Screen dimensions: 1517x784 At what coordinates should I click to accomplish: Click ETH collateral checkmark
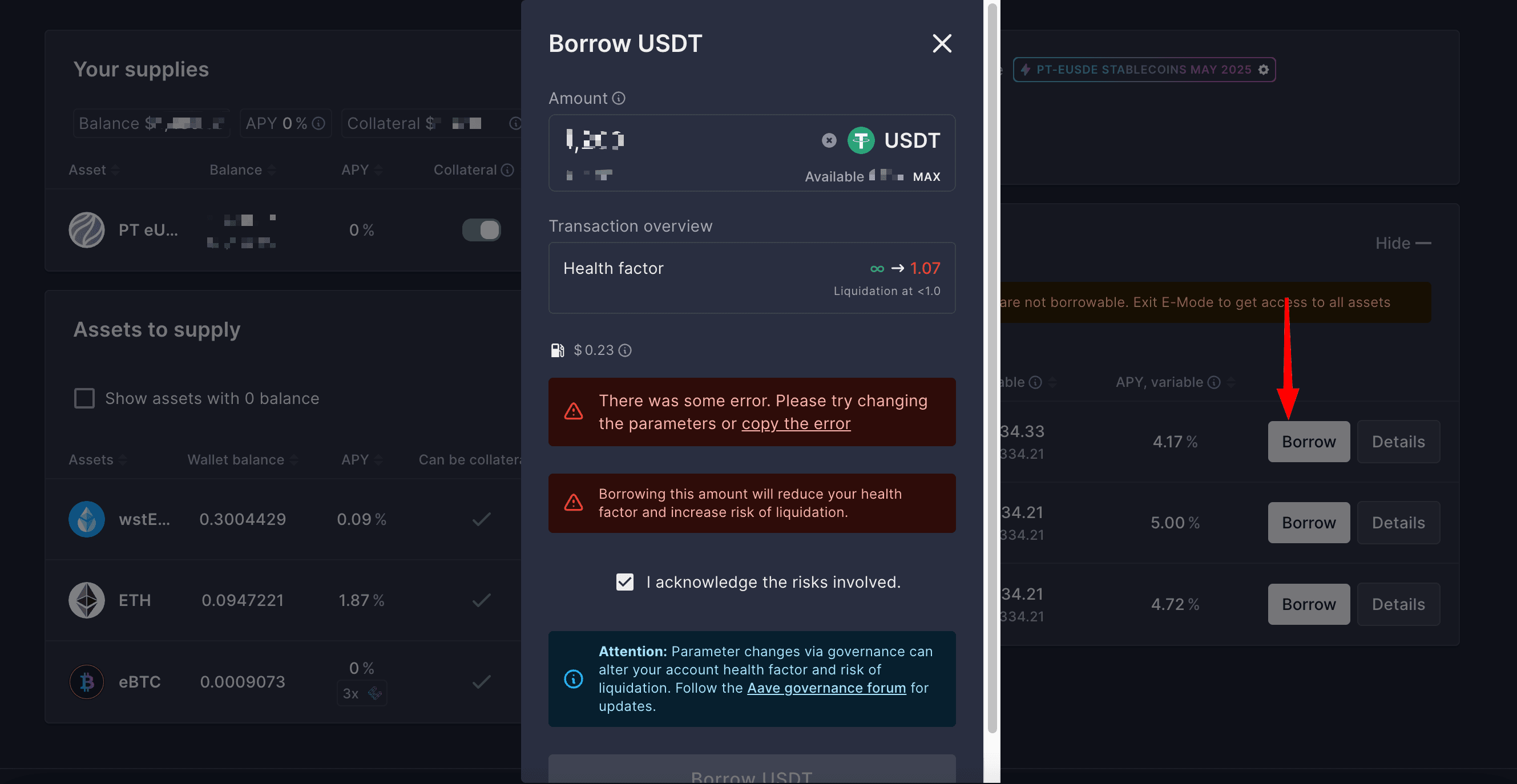[481, 600]
